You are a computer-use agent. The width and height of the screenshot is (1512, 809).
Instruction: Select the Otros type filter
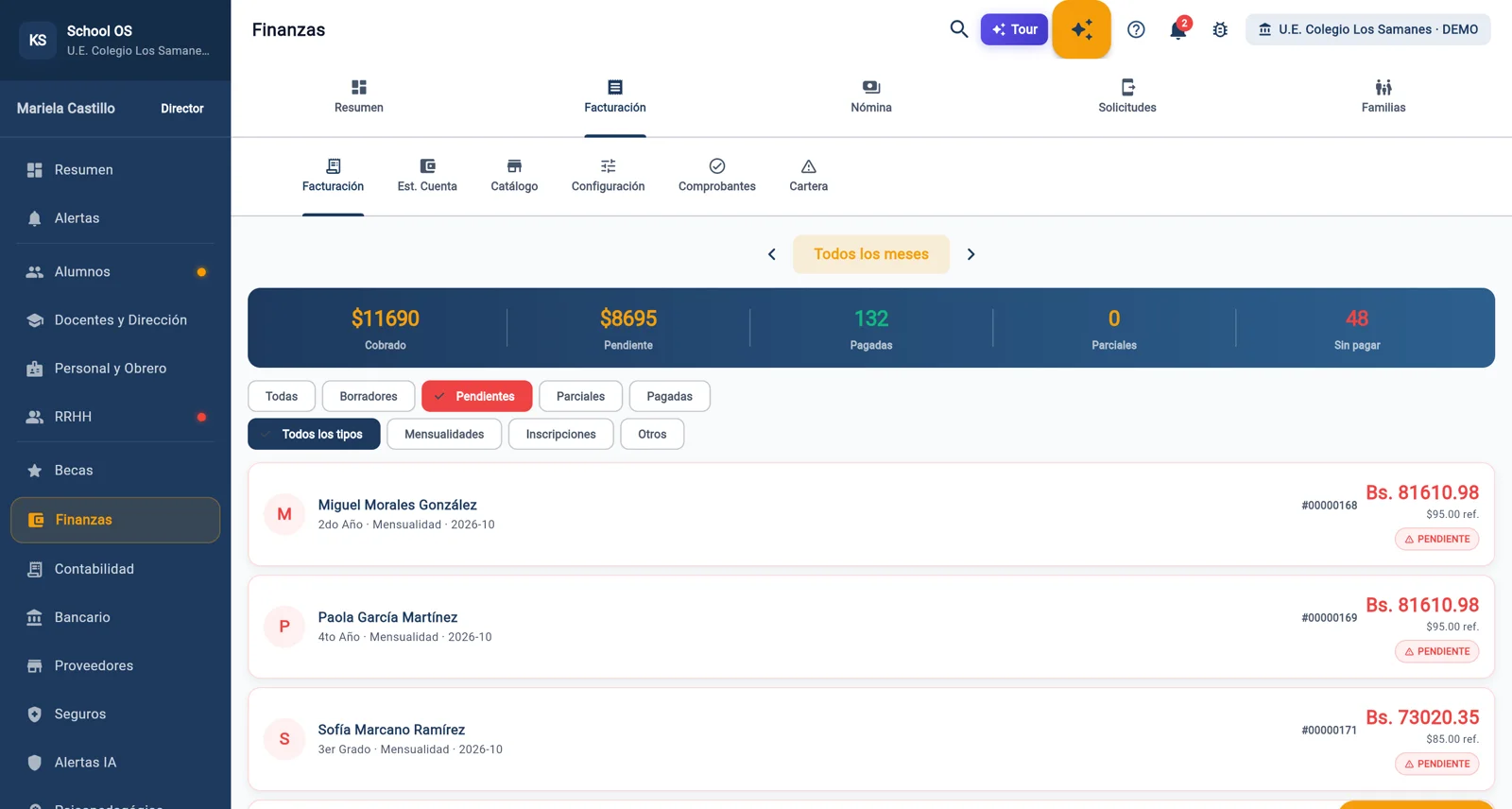(652, 434)
